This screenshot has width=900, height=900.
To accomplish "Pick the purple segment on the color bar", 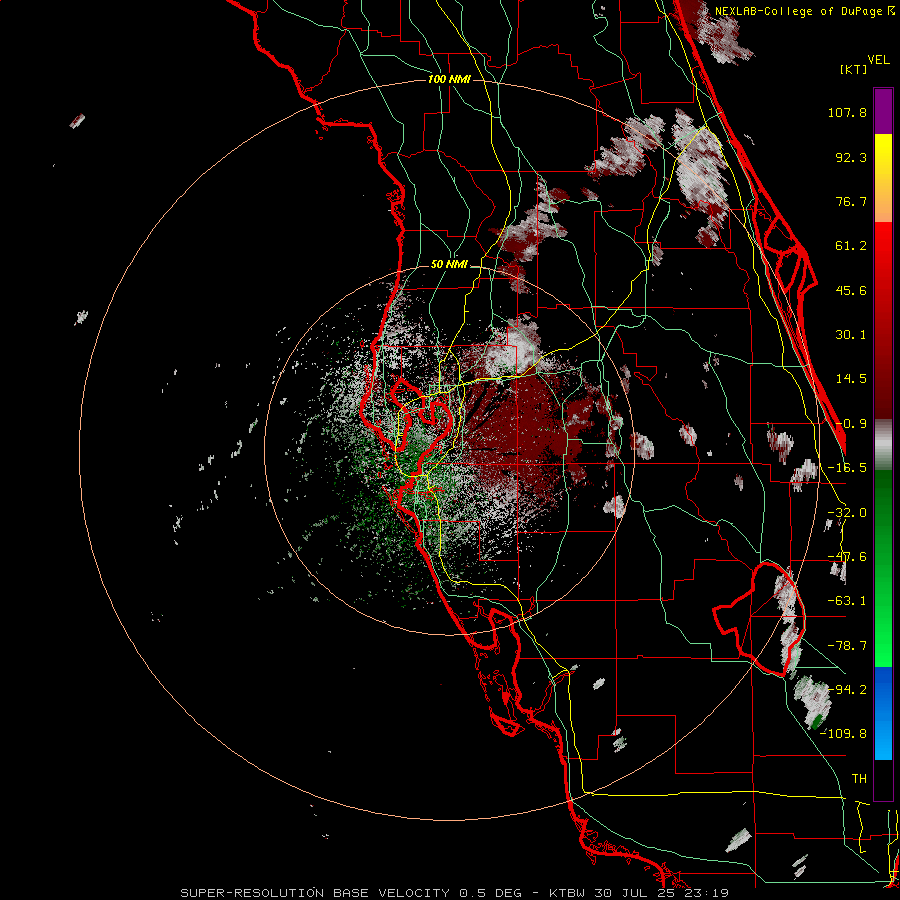I will click(x=883, y=111).
